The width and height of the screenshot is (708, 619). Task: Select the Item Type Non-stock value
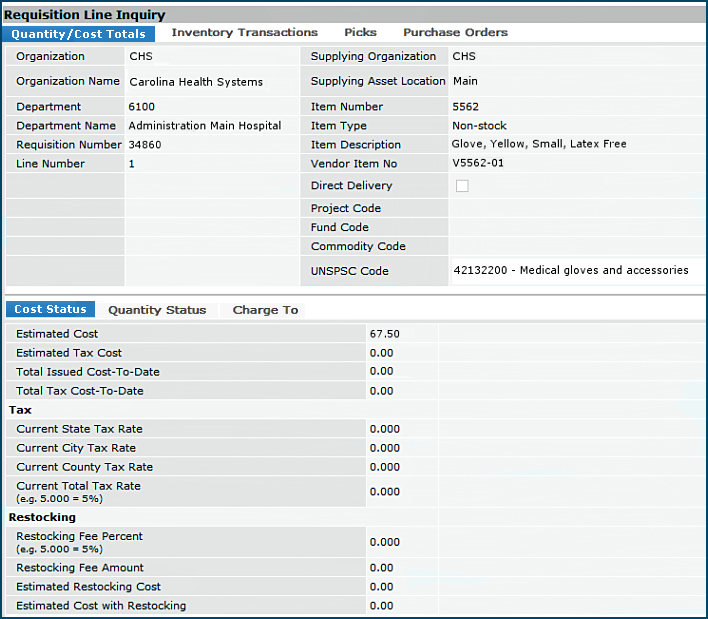click(x=479, y=126)
